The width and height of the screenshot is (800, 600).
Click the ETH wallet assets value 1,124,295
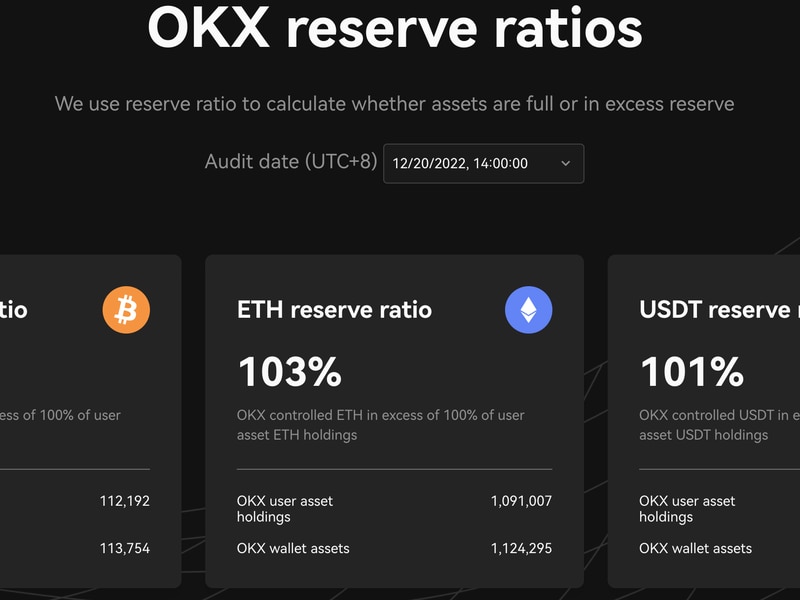click(x=521, y=548)
